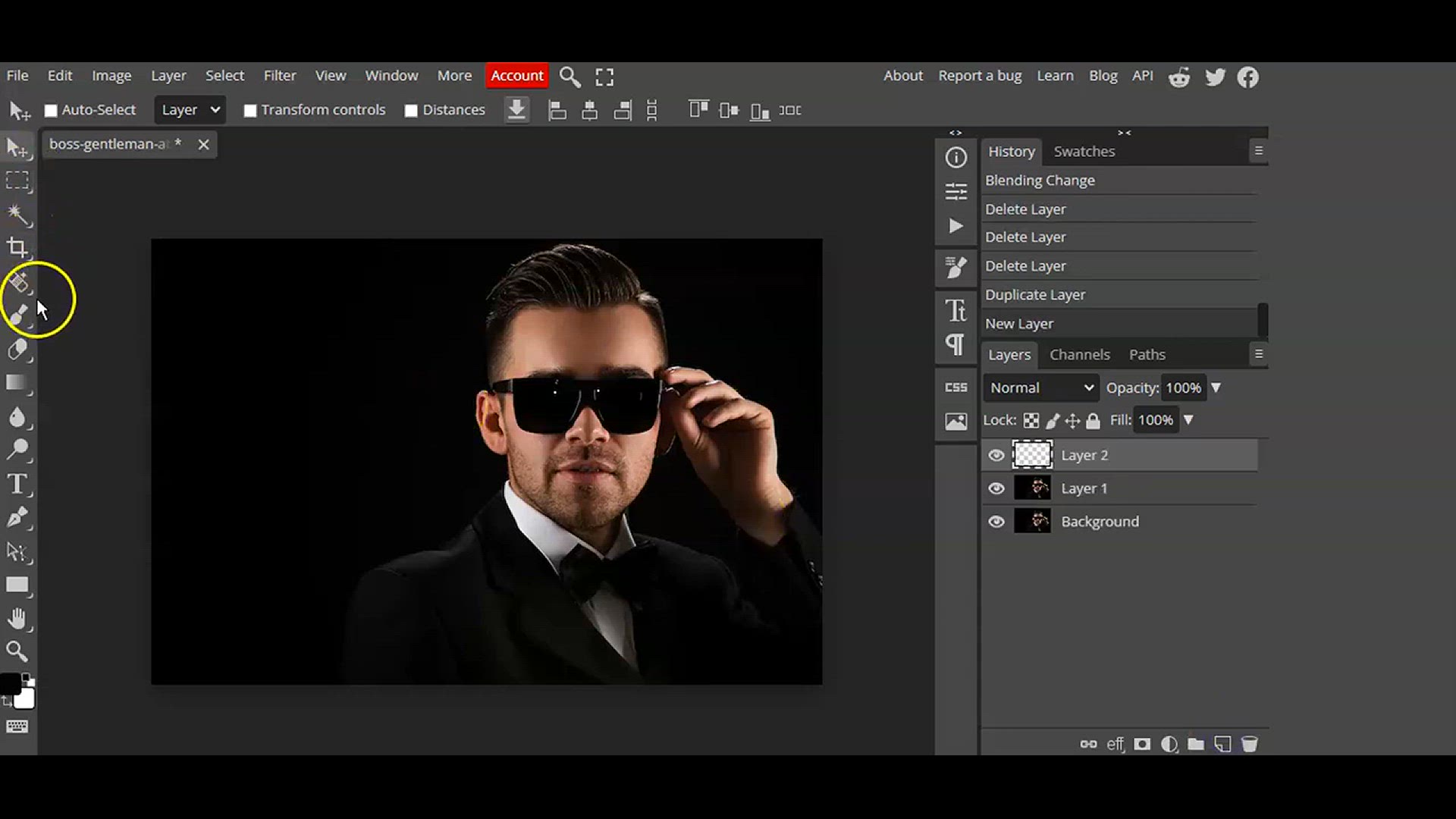The image size is (1456, 819).
Task: Select the Rectangle Select tool
Action: [17, 180]
